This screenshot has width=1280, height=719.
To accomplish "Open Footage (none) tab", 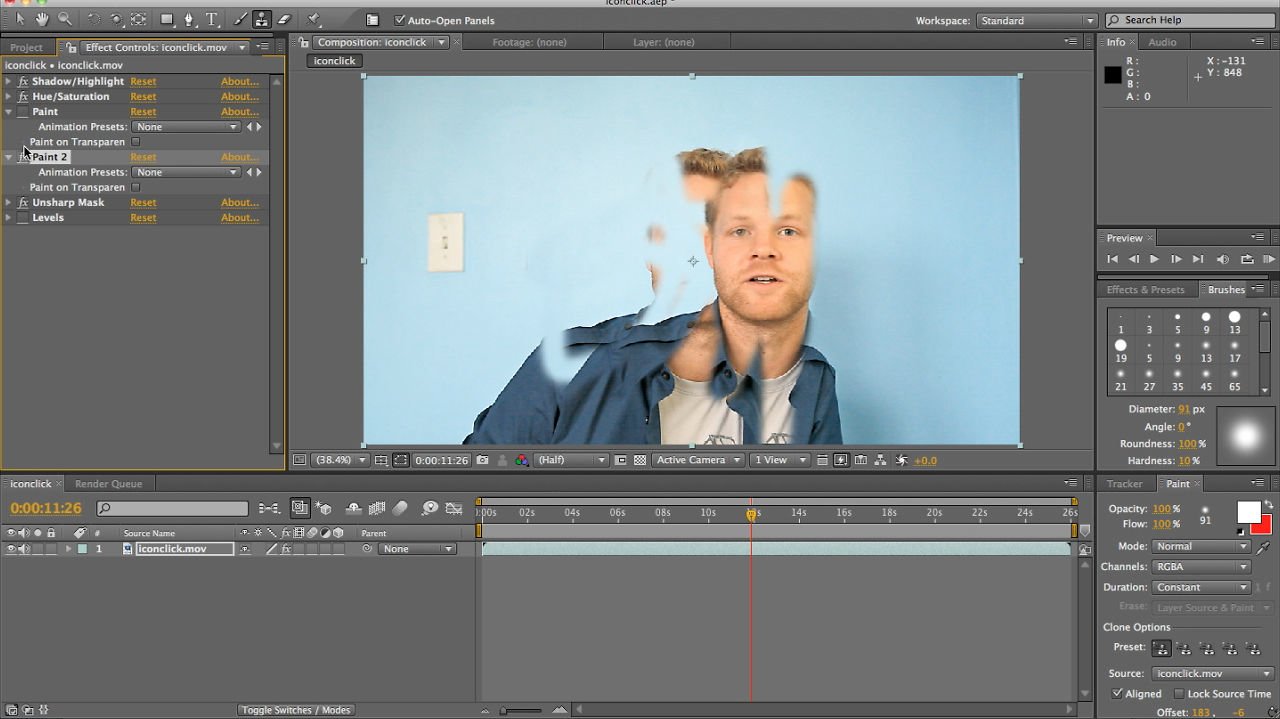I will [x=529, y=42].
